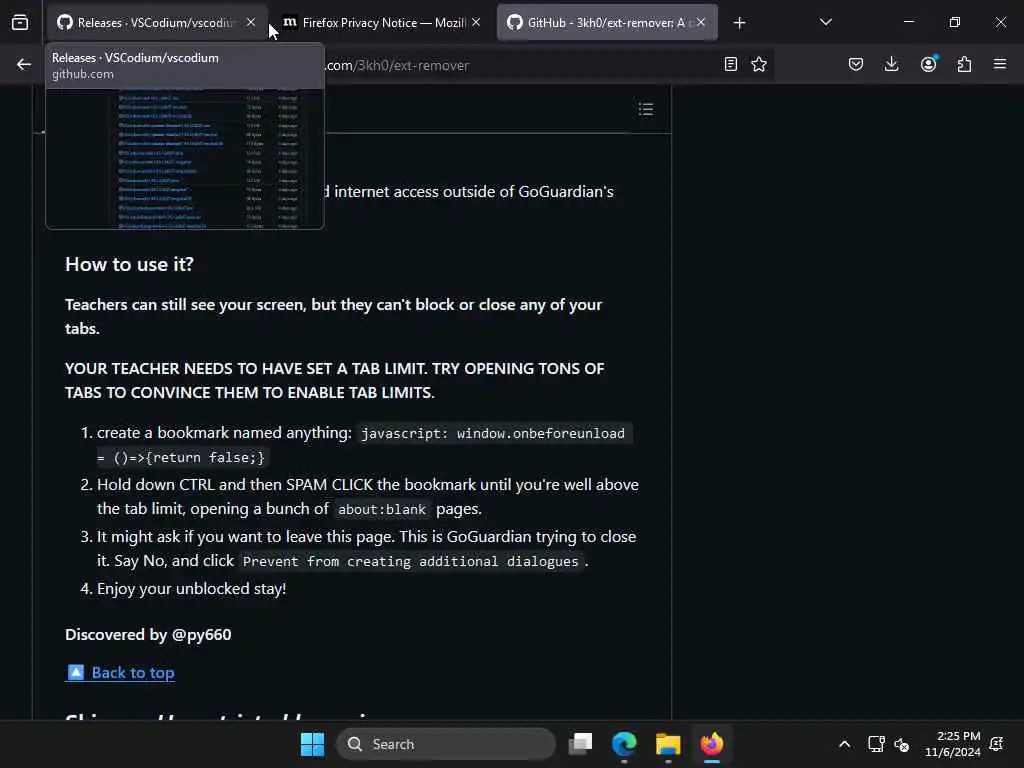Click the address bar URL field
The width and height of the screenshot is (1024, 768).
point(516,65)
